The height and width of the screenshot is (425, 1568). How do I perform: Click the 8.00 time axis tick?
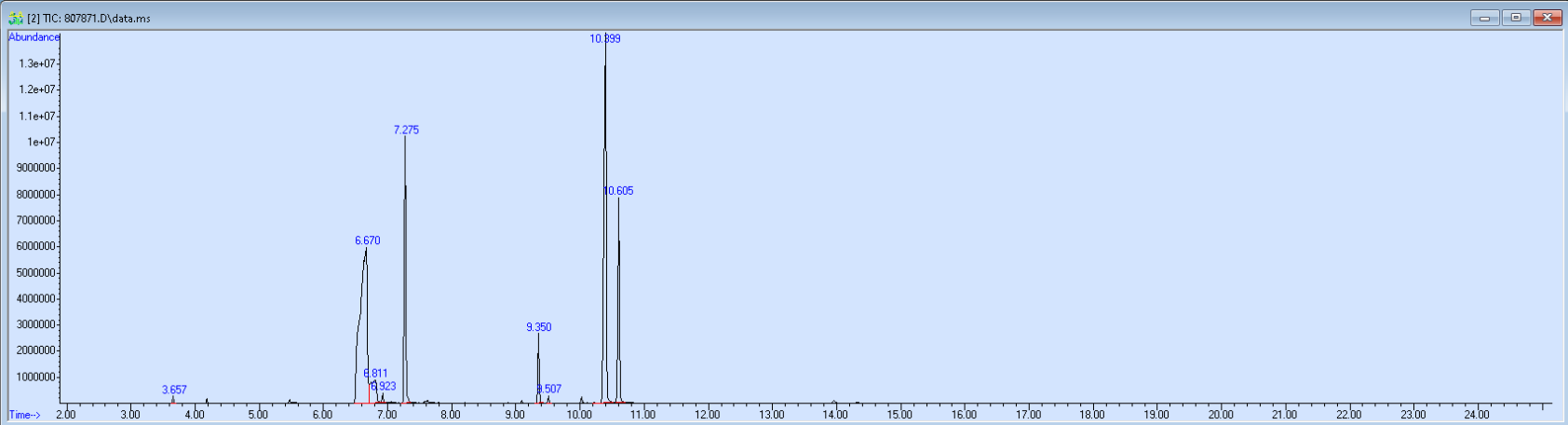pos(451,415)
